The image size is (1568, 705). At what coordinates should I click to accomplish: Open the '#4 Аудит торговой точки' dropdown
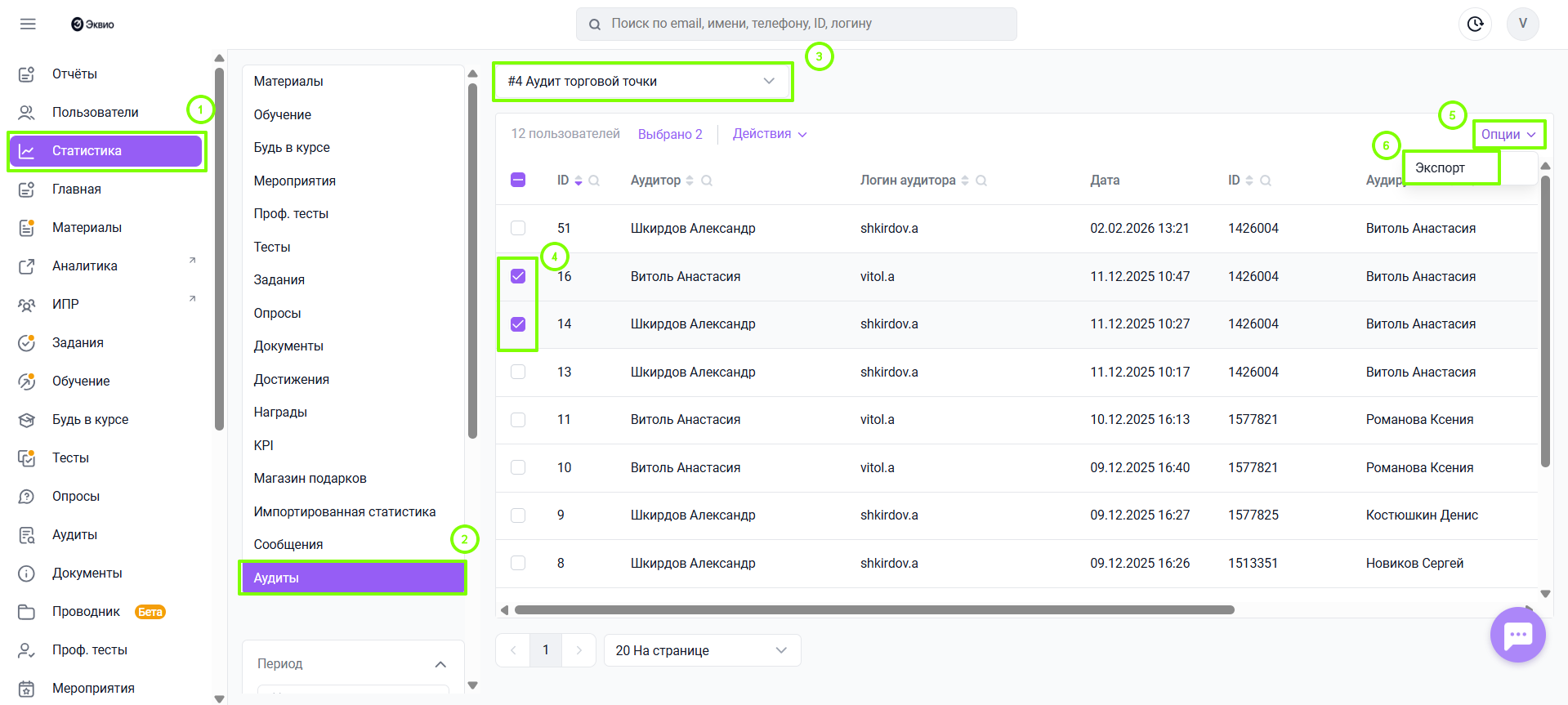coord(641,81)
